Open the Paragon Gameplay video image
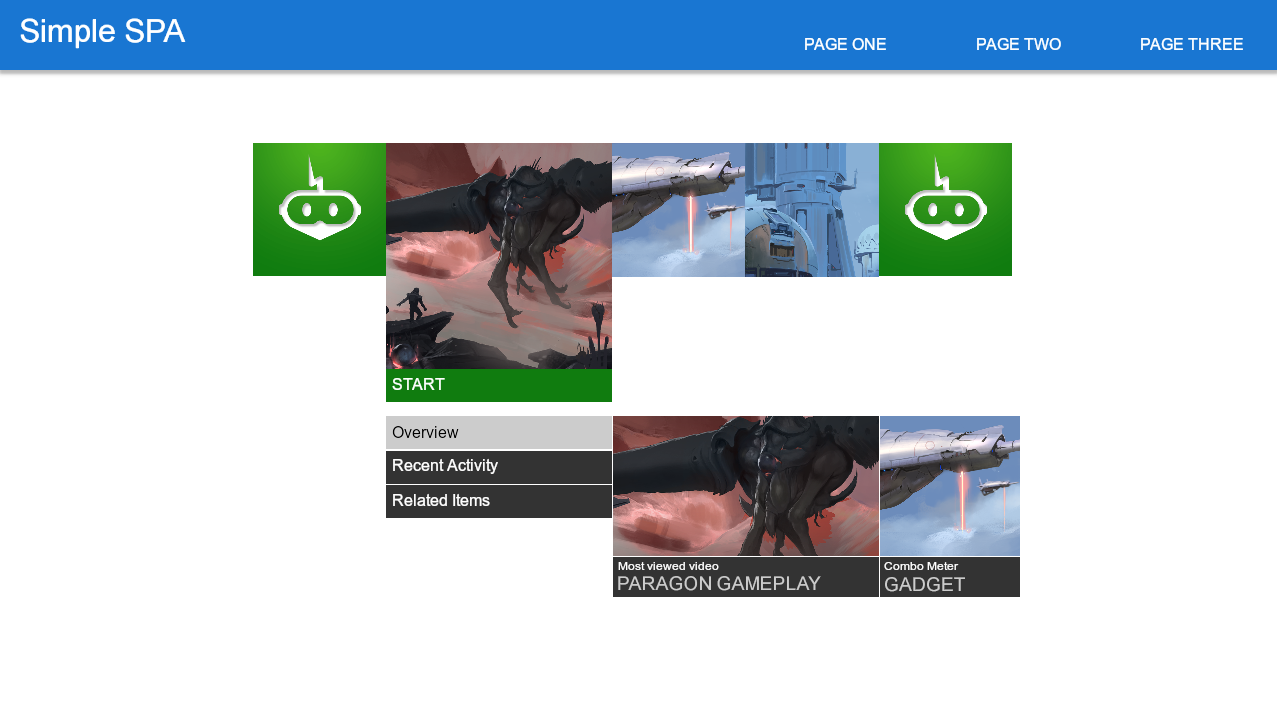Image resolution: width=1277 pixels, height=716 pixels. pos(746,486)
